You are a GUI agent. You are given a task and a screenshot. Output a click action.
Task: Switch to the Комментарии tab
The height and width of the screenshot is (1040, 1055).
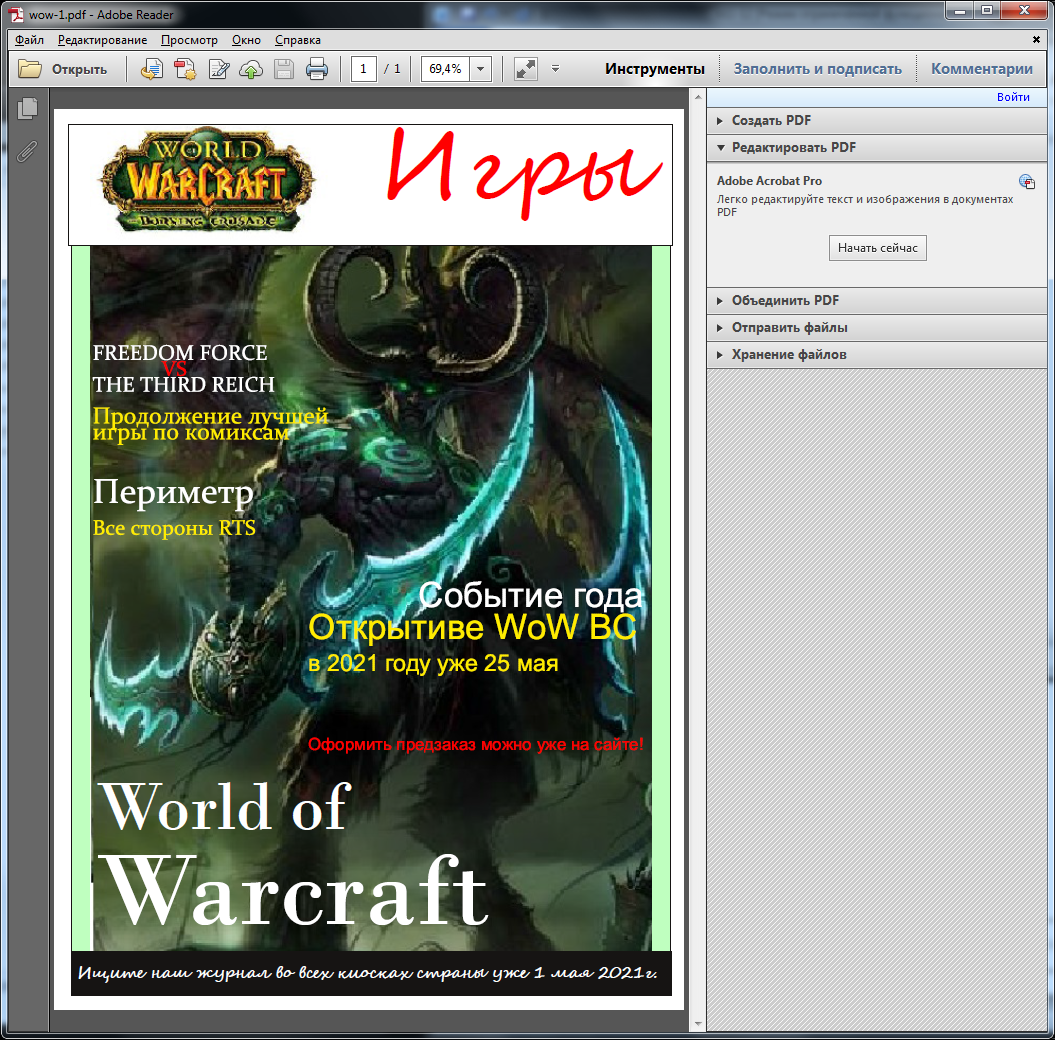coord(982,69)
